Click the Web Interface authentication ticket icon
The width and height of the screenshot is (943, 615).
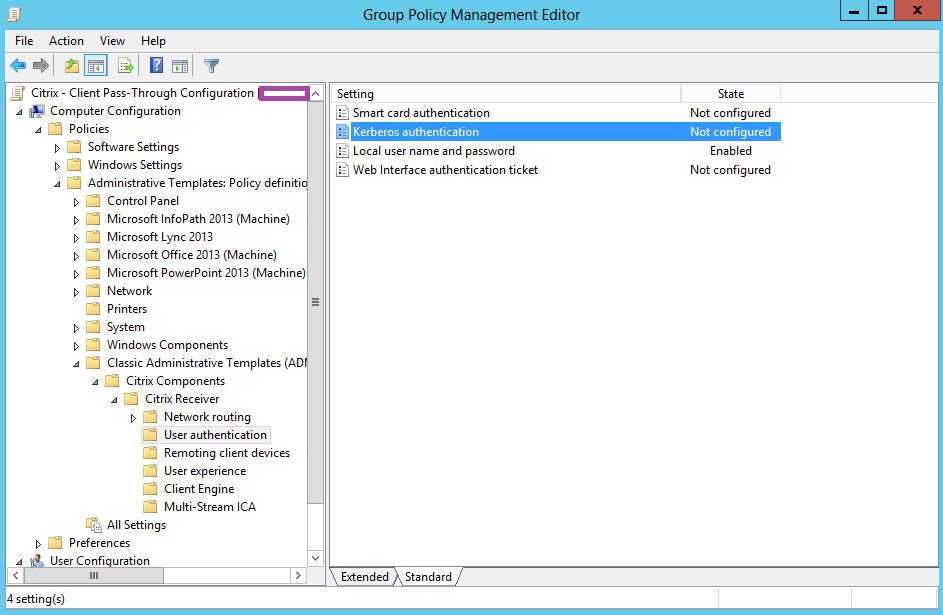click(x=342, y=170)
